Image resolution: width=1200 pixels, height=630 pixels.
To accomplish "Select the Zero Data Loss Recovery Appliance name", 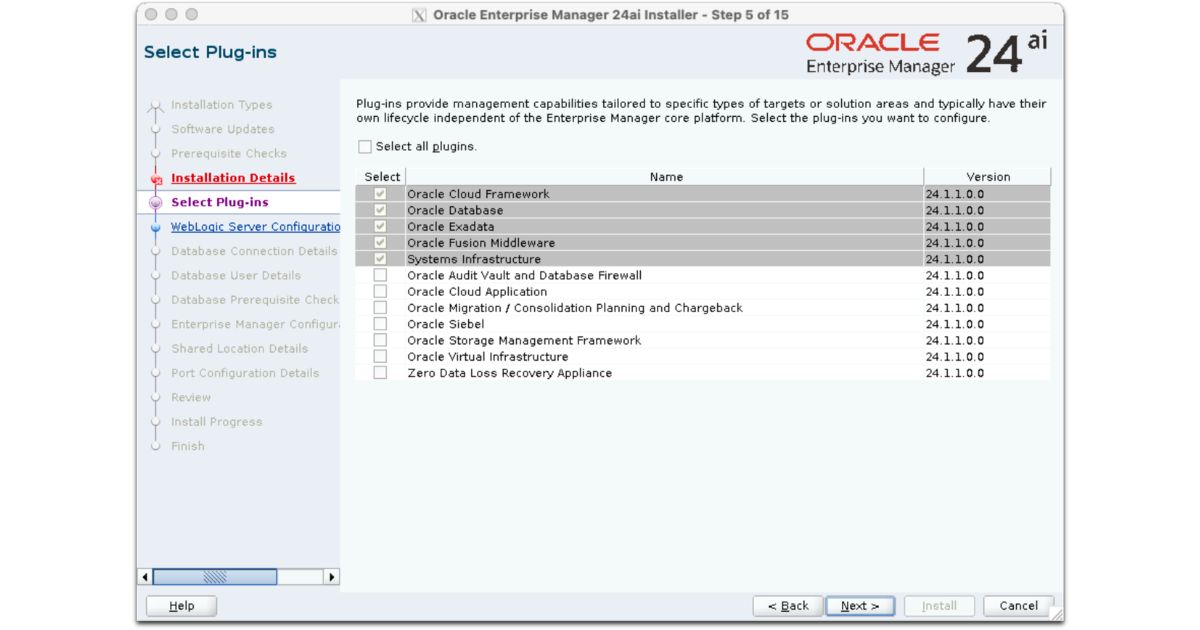I will (x=665, y=373).
